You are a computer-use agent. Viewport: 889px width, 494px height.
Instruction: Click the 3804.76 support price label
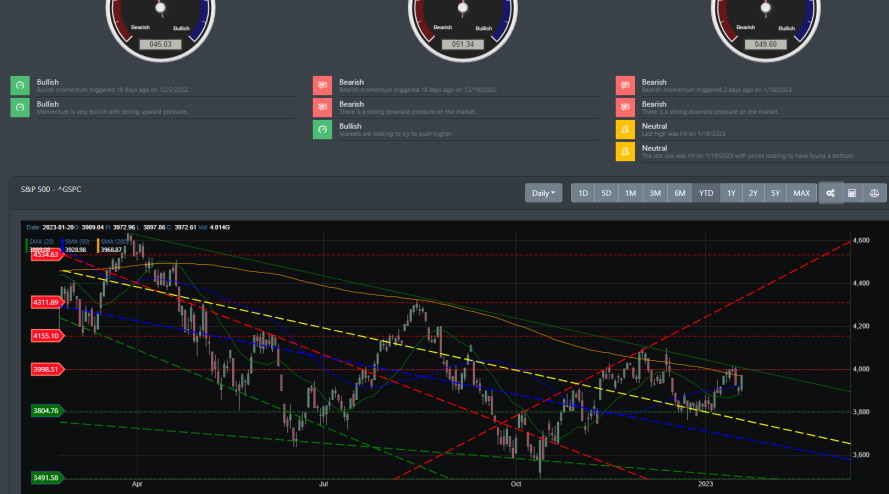47,411
